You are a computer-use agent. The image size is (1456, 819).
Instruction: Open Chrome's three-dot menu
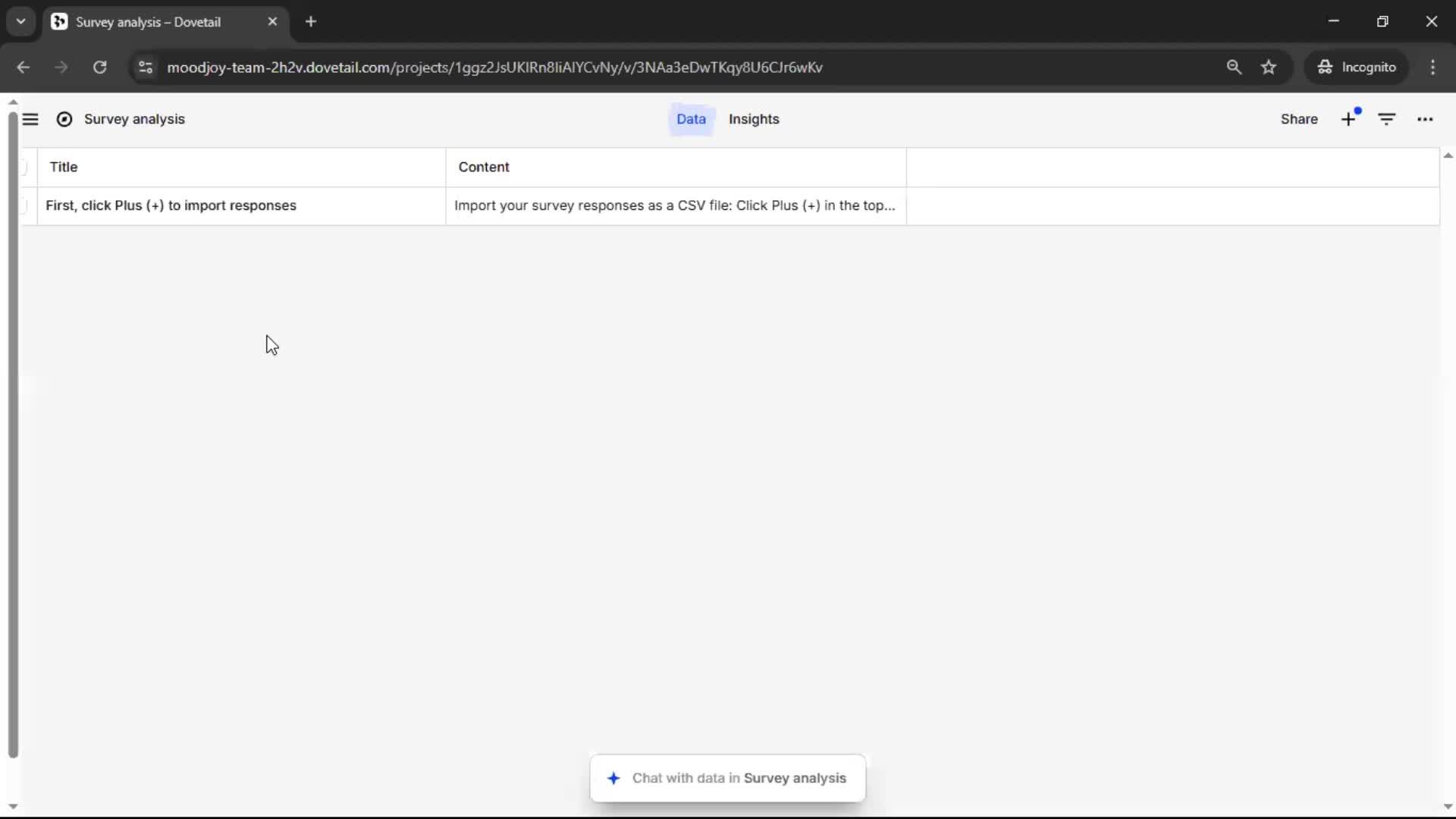coord(1432,67)
